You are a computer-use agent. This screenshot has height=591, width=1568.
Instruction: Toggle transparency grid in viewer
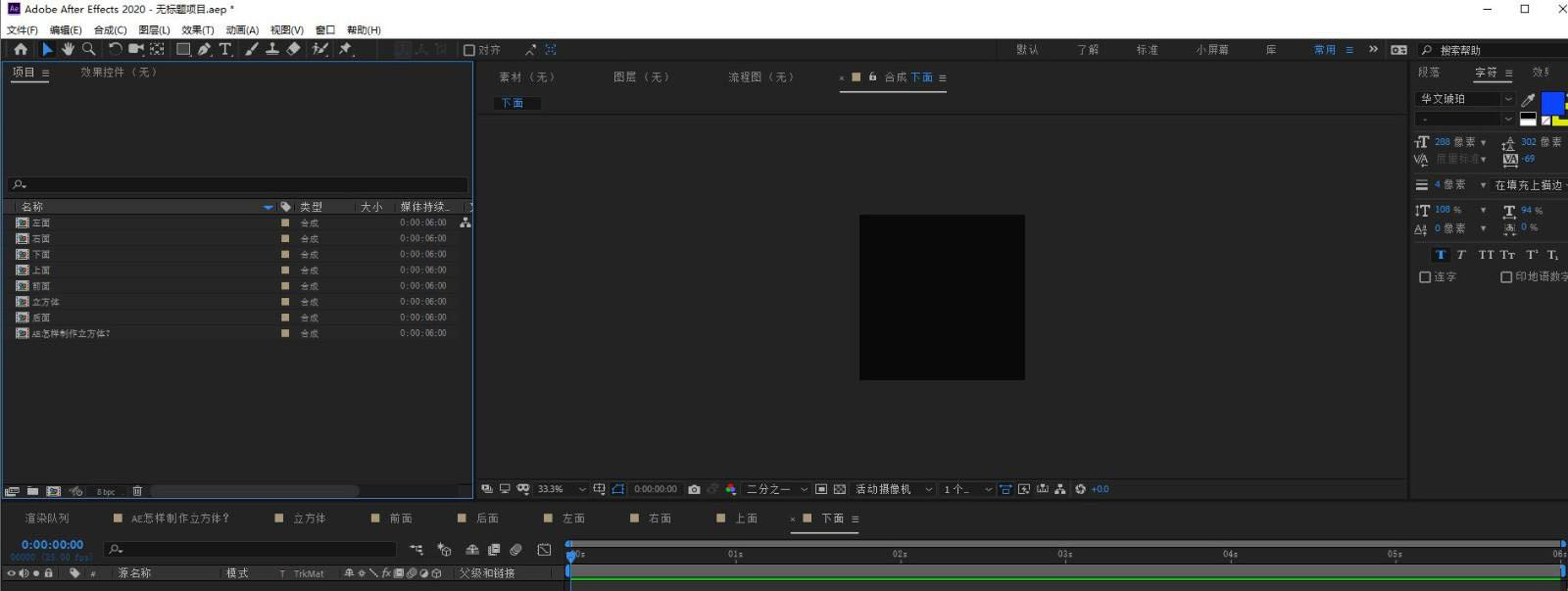(839, 489)
